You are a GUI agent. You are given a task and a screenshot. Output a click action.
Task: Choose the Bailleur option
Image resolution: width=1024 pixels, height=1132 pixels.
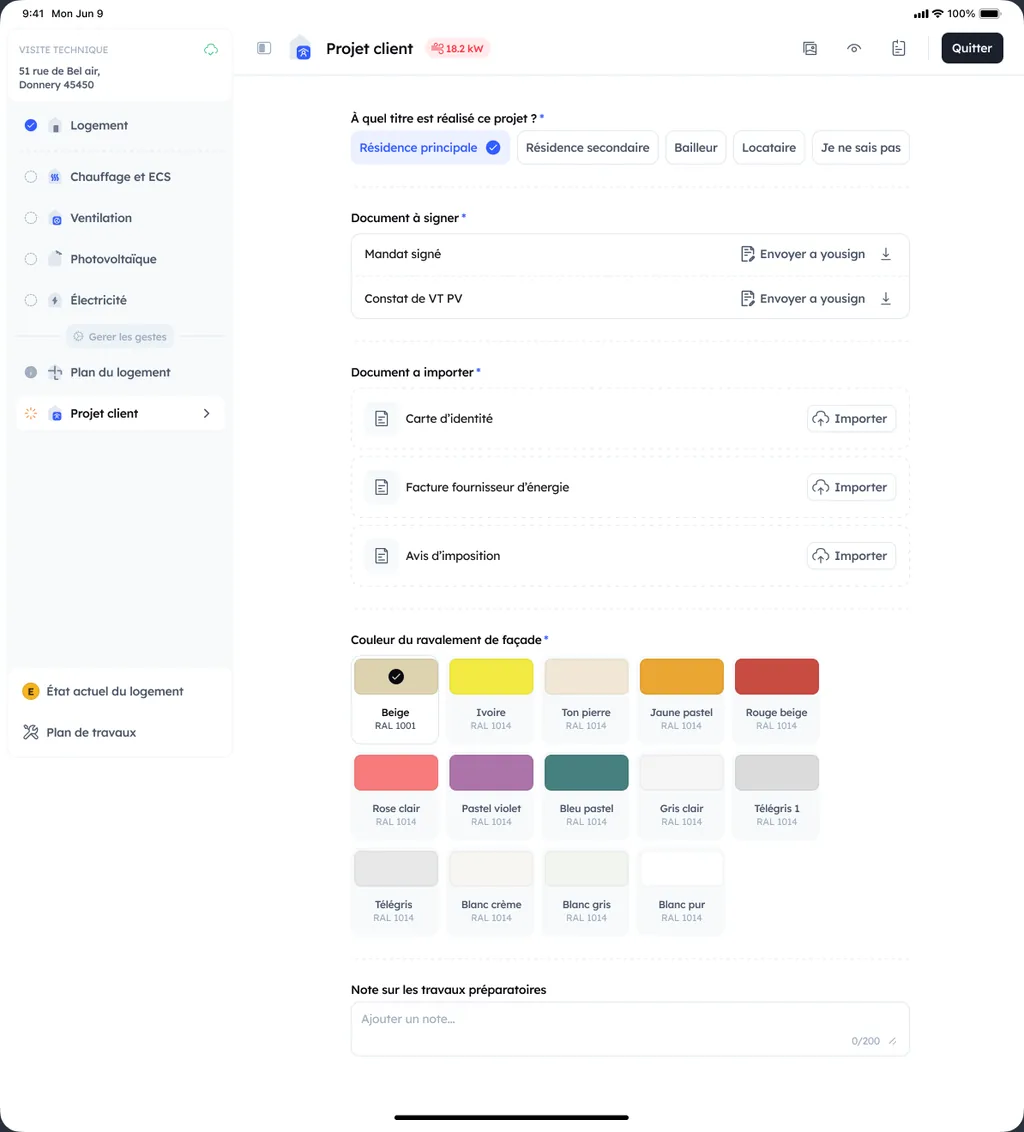pos(695,147)
